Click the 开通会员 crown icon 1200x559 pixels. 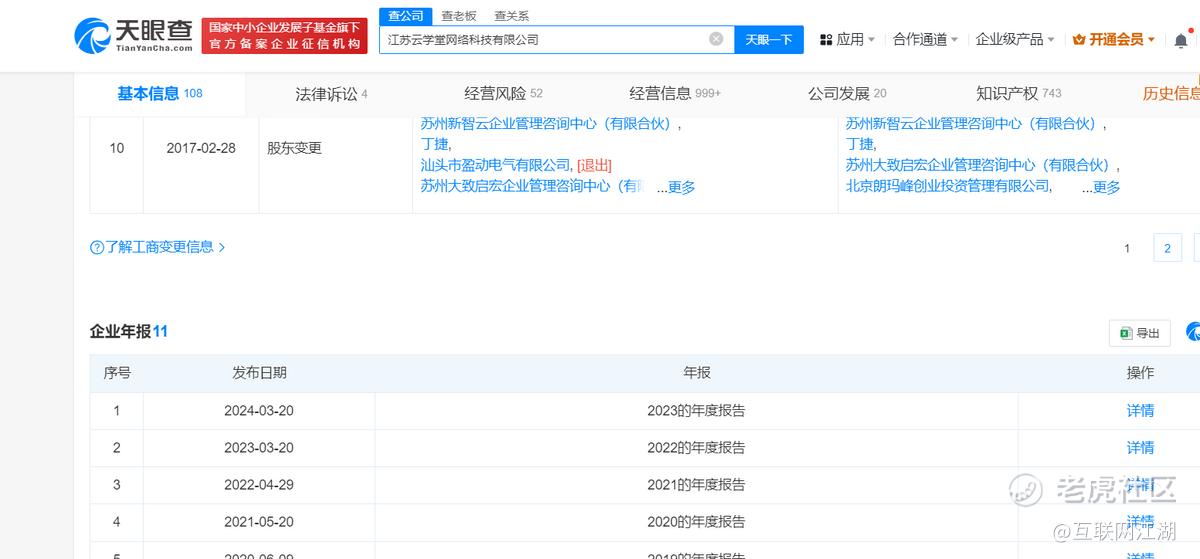[1079, 40]
